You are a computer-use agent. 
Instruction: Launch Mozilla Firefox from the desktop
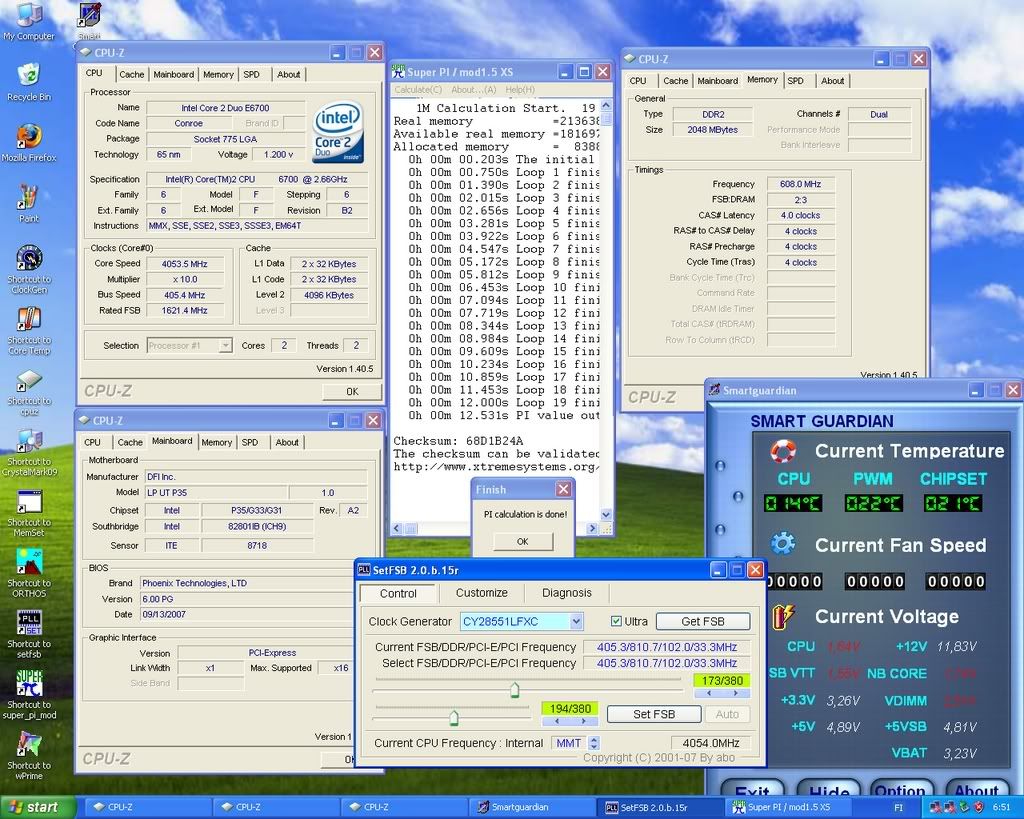pyautogui.click(x=29, y=143)
